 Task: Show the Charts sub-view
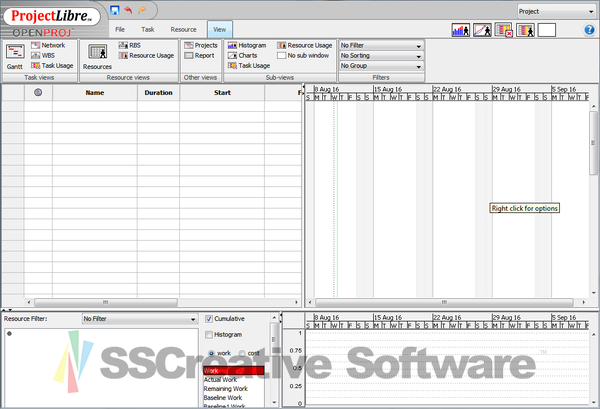[x=242, y=55]
